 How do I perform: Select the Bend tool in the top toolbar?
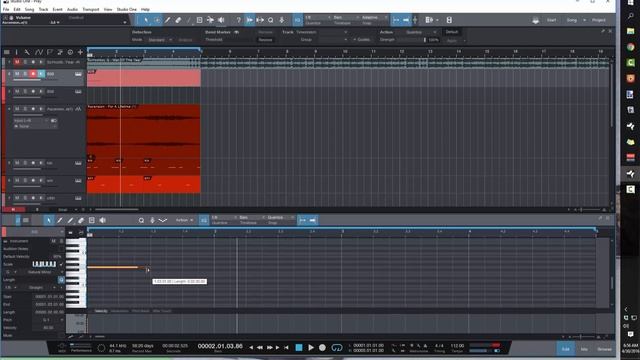coord(210,20)
